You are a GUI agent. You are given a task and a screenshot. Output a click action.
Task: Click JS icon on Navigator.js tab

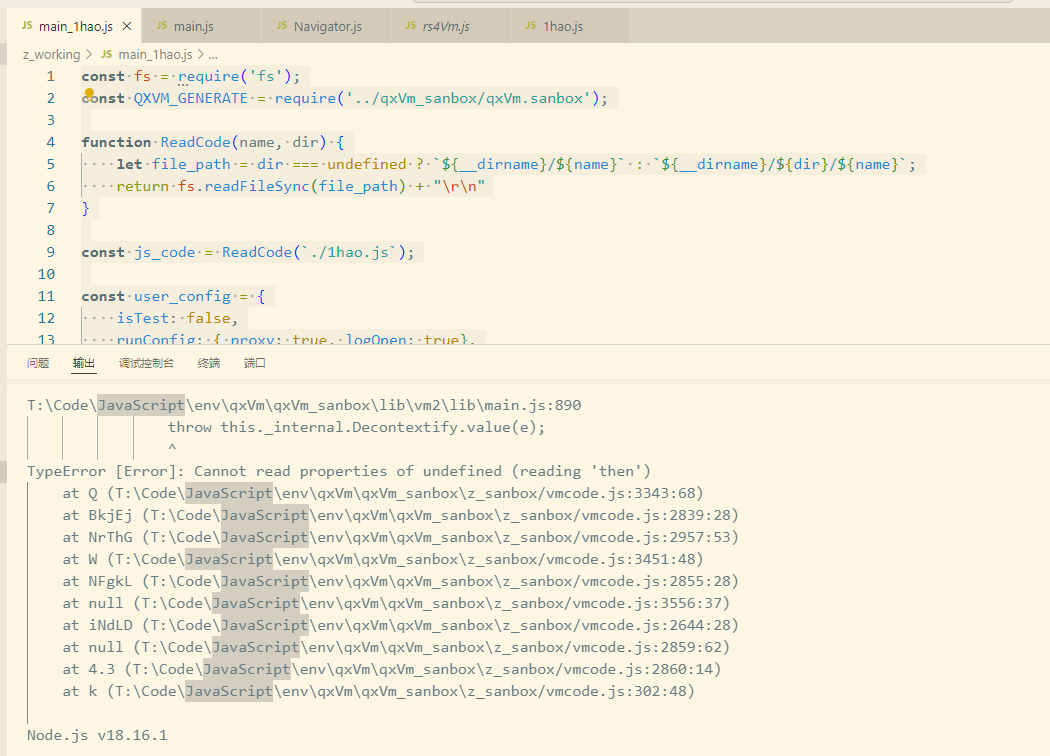[282, 25]
